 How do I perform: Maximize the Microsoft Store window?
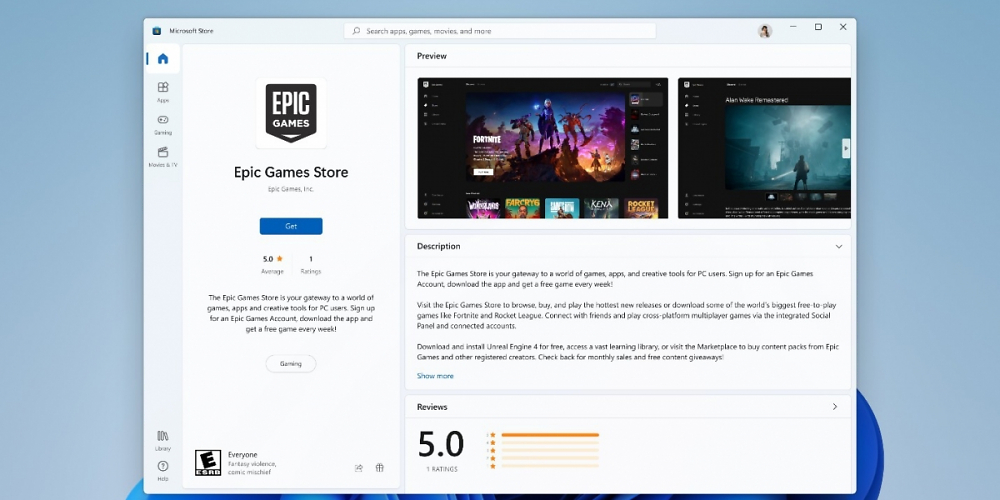818,27
